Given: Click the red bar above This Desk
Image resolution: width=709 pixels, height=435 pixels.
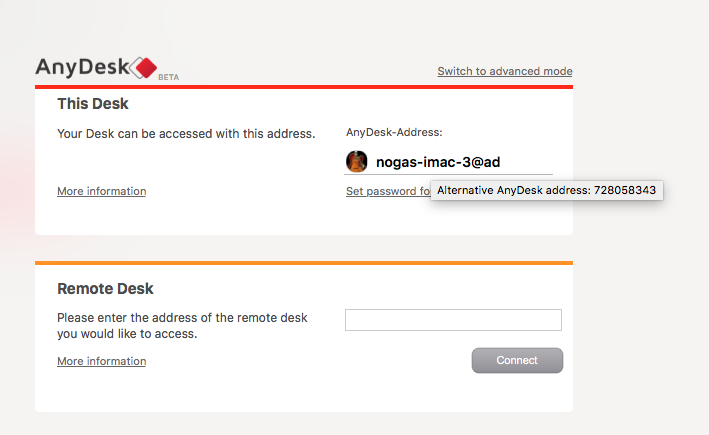Looking at the screenshot, I should point(304,87).
